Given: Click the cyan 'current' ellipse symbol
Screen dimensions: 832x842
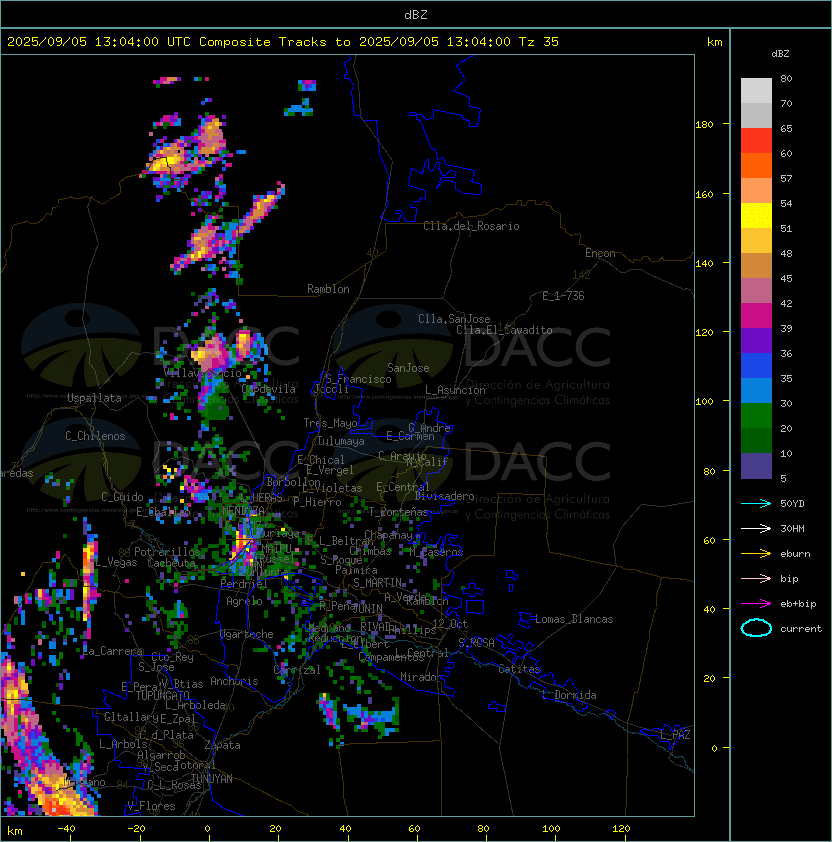Looking at the screenshot, I should (756, 628).
